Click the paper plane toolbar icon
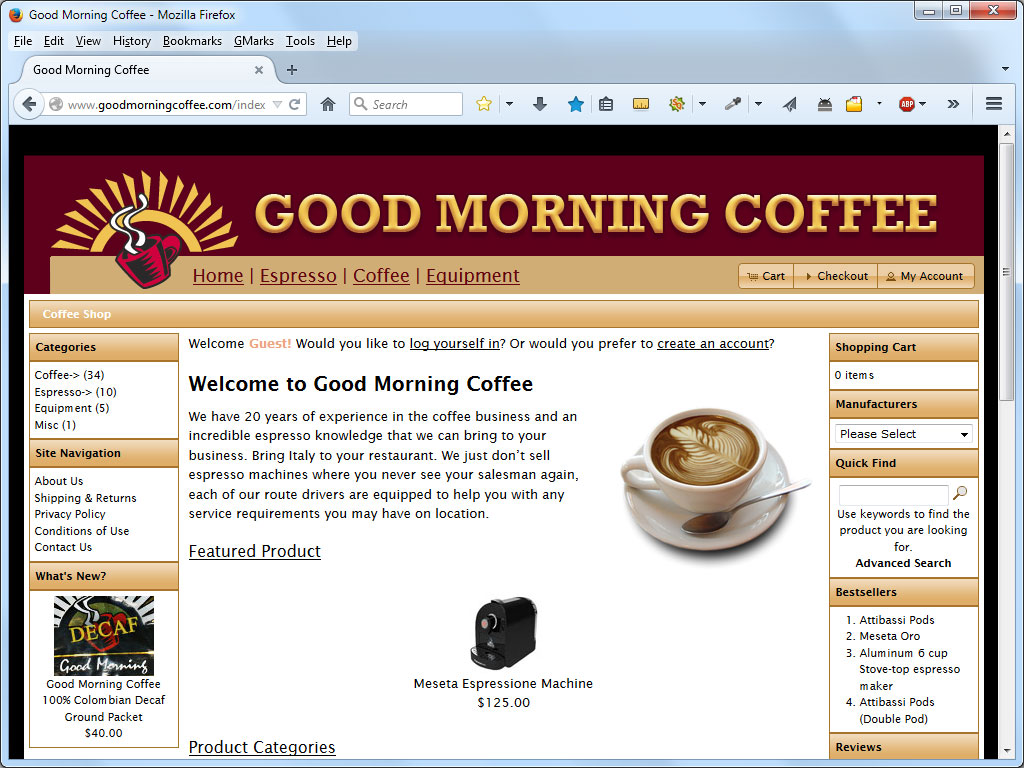 (790, 104)
